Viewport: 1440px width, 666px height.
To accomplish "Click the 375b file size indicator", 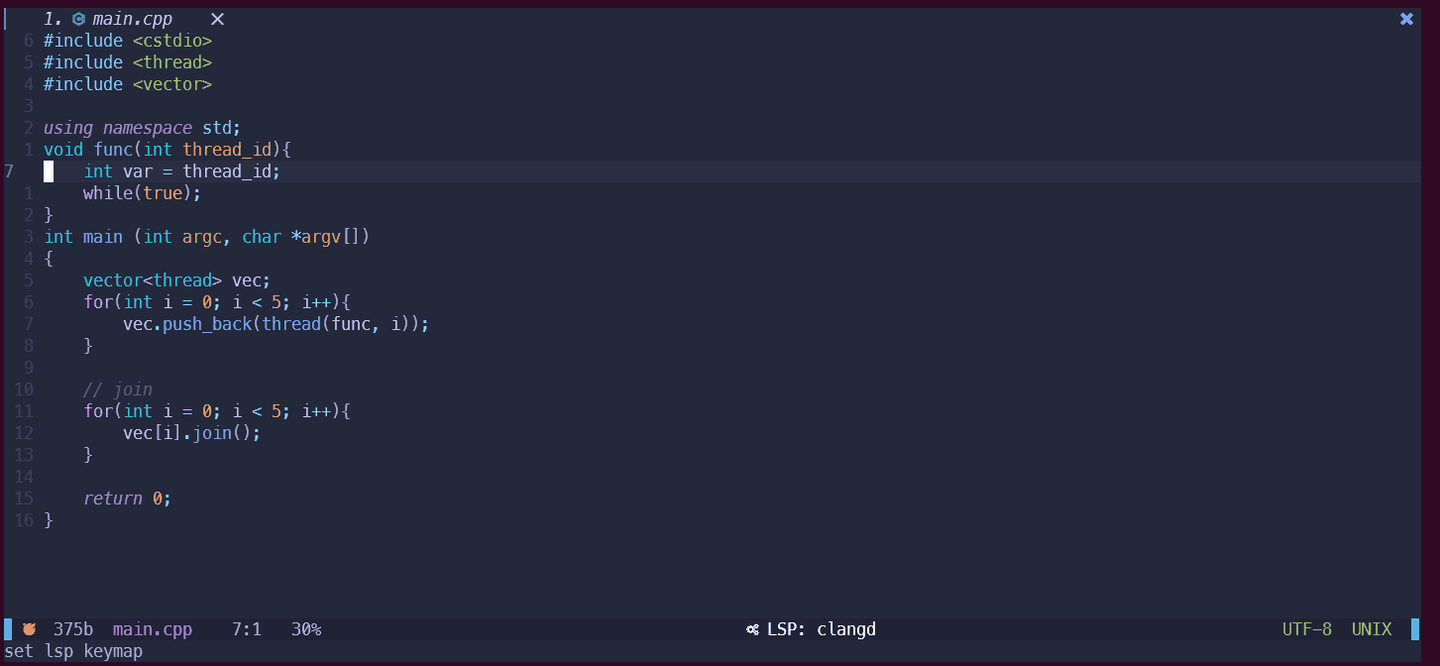I will click(x=73, y=629).
